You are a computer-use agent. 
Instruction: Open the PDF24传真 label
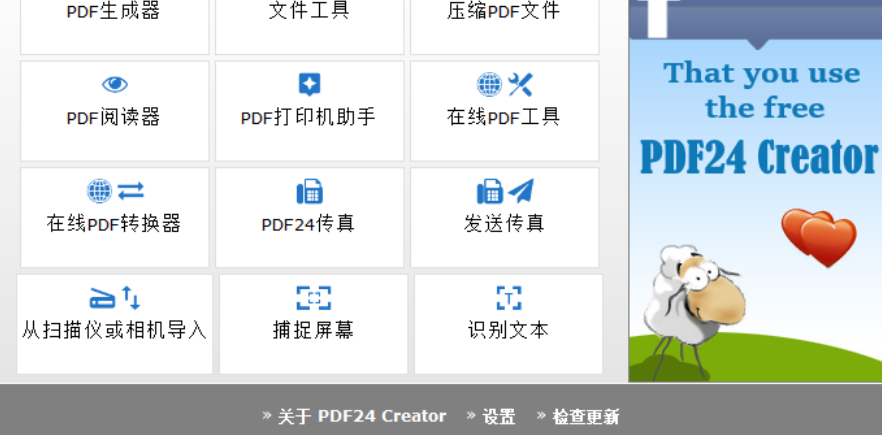308,224
